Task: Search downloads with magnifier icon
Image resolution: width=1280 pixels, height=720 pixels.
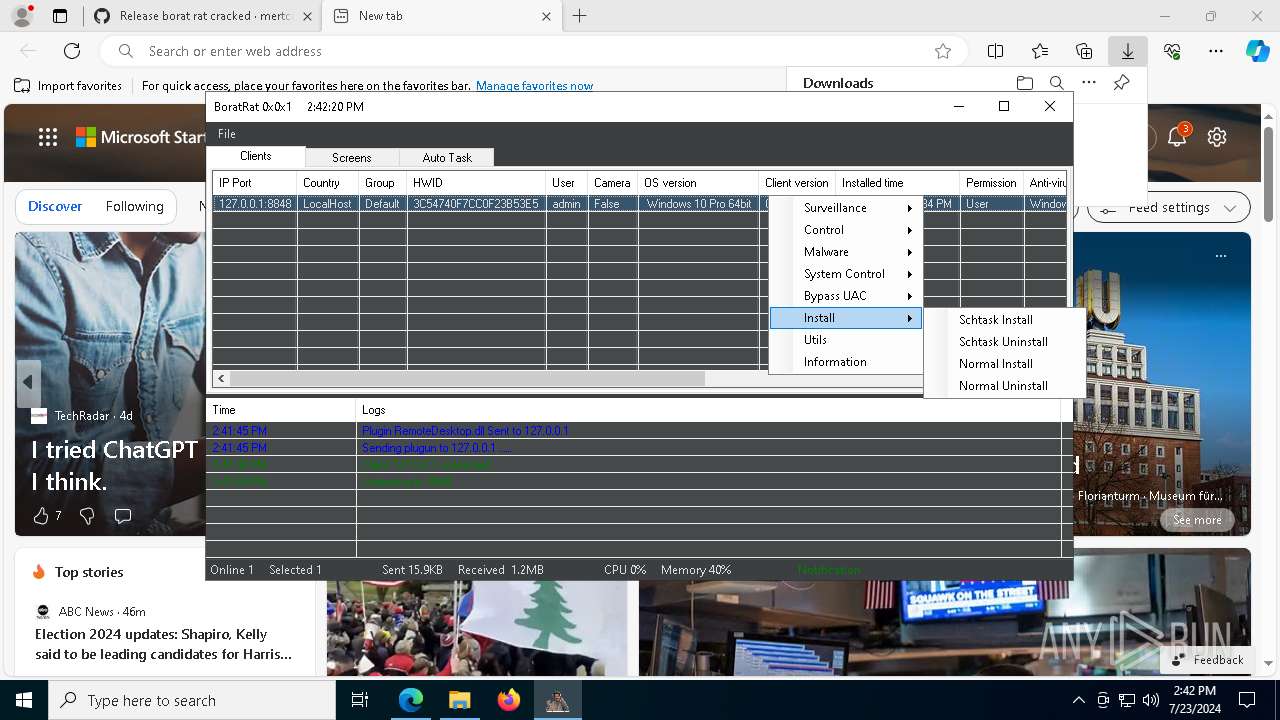Action: (x=1057, y=83)
